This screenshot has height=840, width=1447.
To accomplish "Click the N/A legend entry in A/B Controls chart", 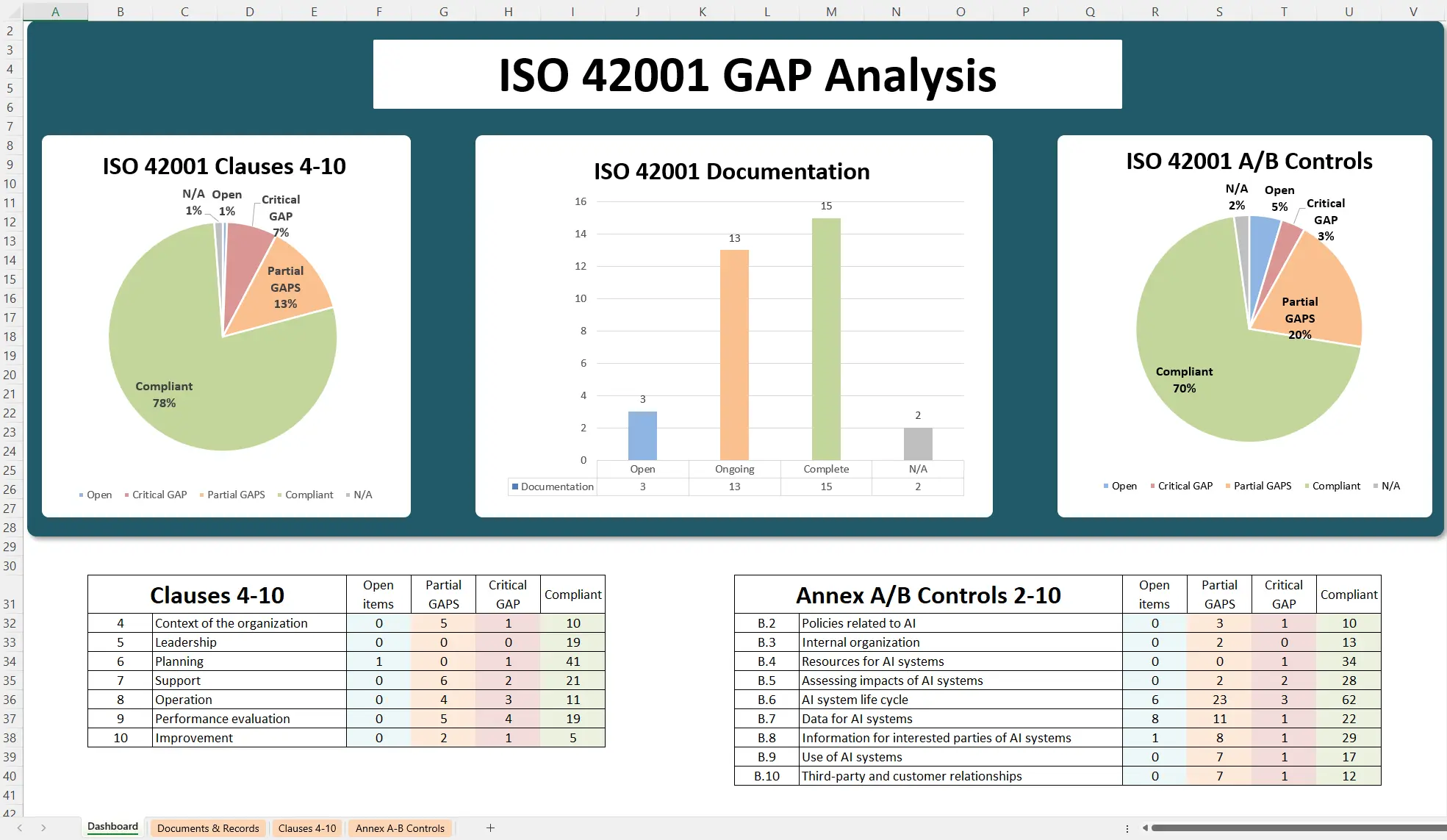I will [1387, 486].
